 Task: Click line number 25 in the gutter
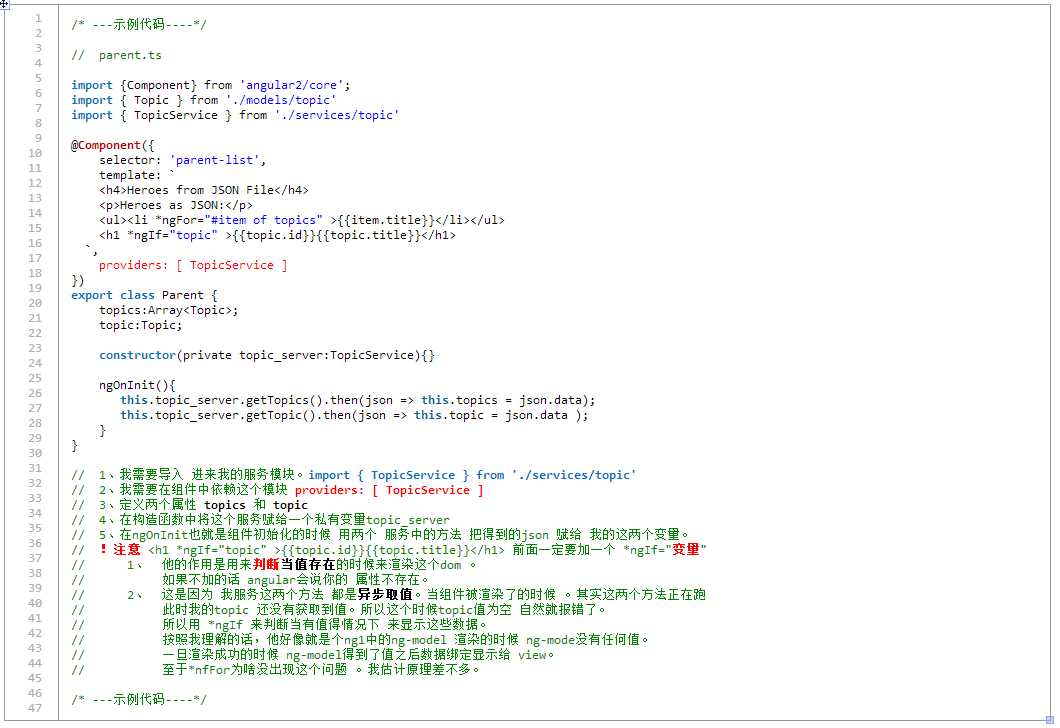point(35,378)
